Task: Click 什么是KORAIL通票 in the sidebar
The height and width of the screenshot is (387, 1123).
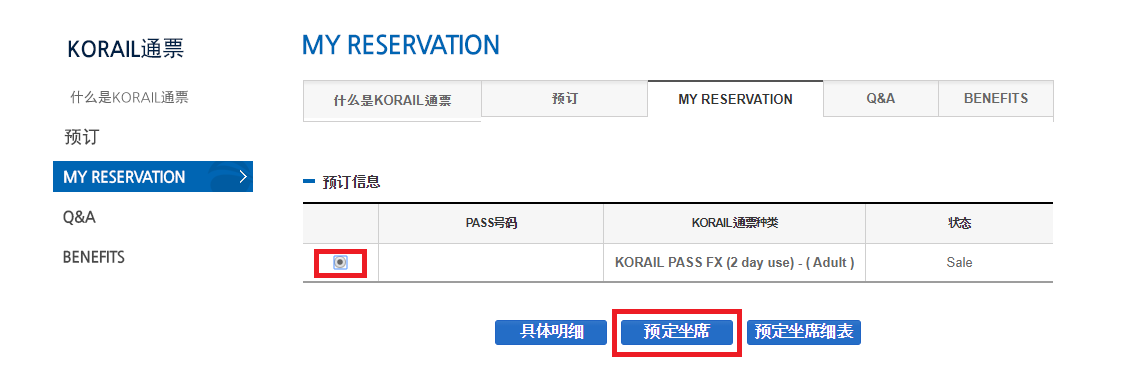Action: 129,98
